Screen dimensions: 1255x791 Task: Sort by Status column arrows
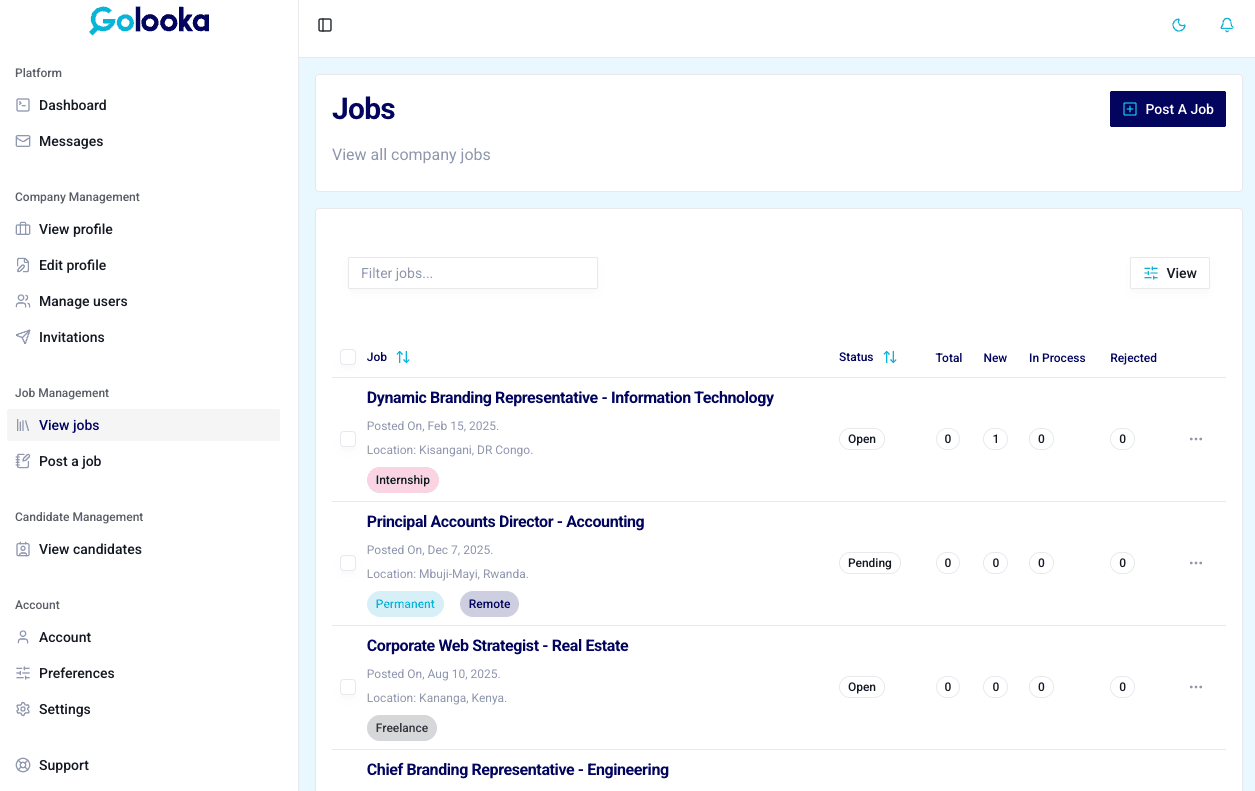point(890,357)
